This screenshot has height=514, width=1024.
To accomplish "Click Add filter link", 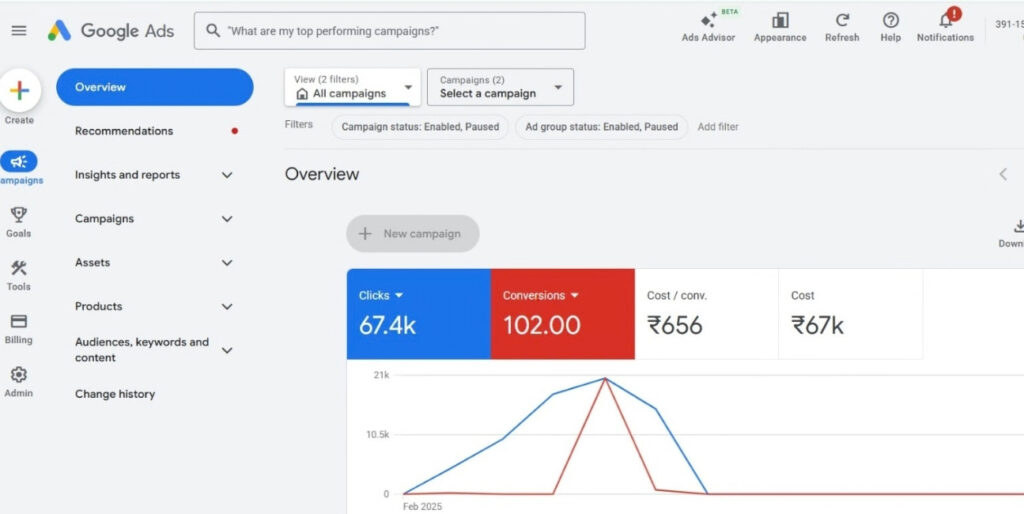I will 718,127.
